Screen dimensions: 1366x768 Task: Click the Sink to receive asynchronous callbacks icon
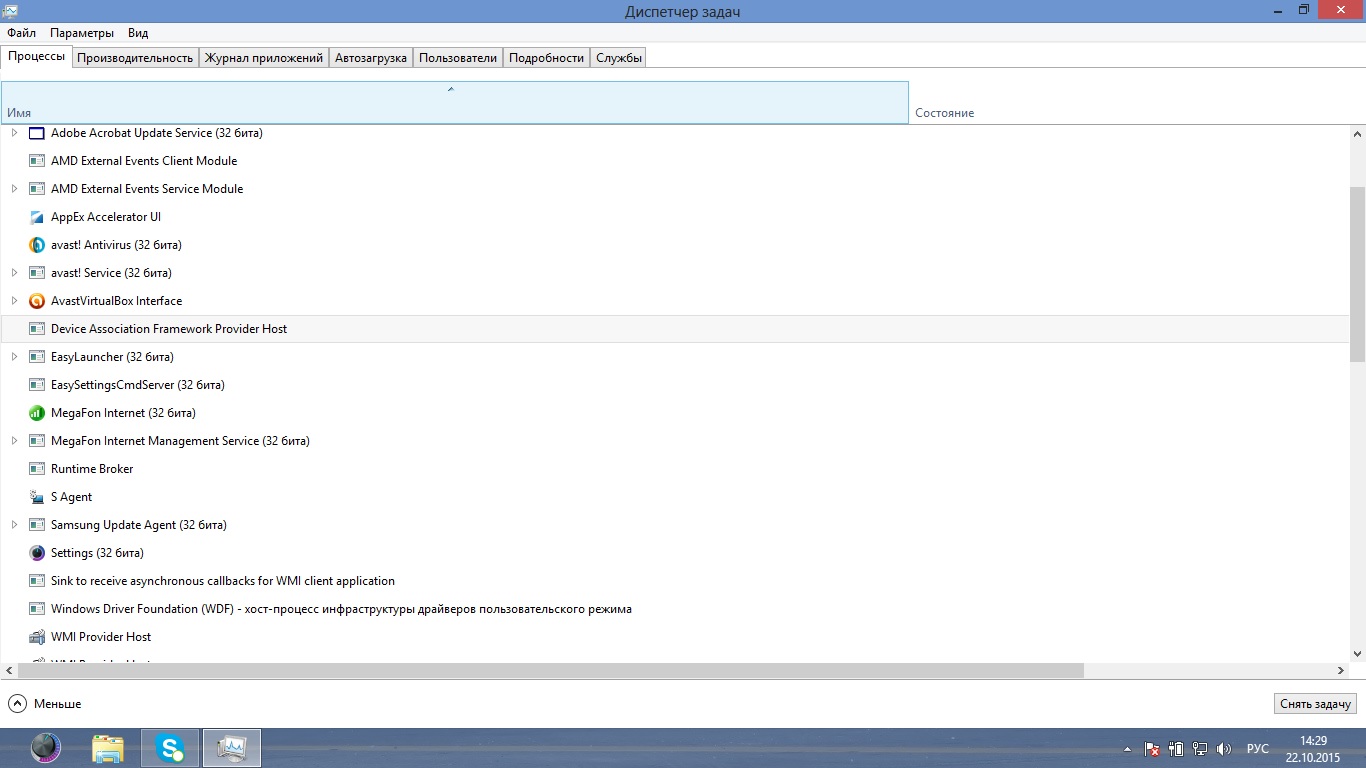coord(37,581)
